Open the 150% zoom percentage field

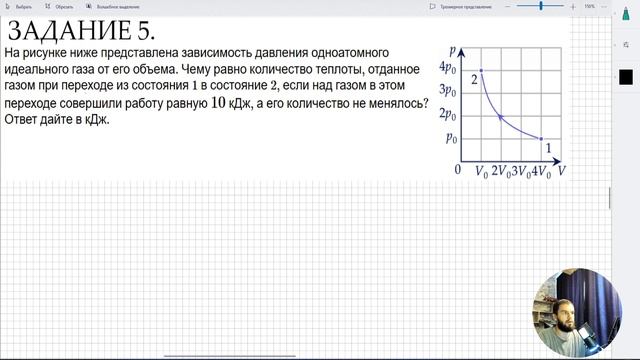[x=589, y=7]
